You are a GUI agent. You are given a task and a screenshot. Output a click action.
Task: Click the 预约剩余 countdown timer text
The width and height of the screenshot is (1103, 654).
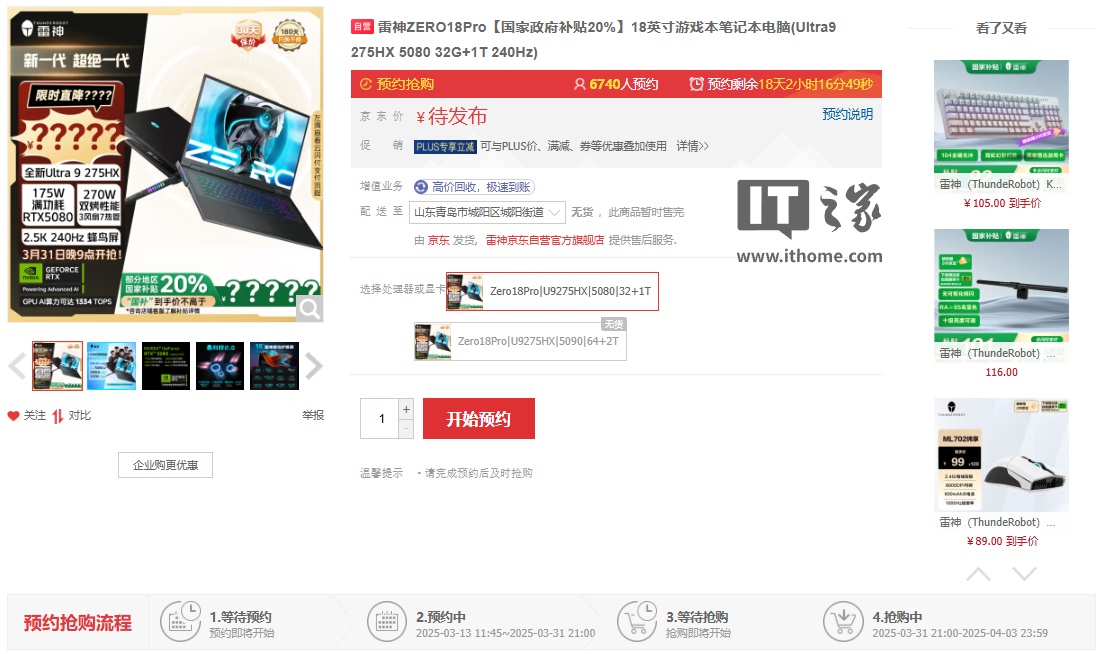790,84
